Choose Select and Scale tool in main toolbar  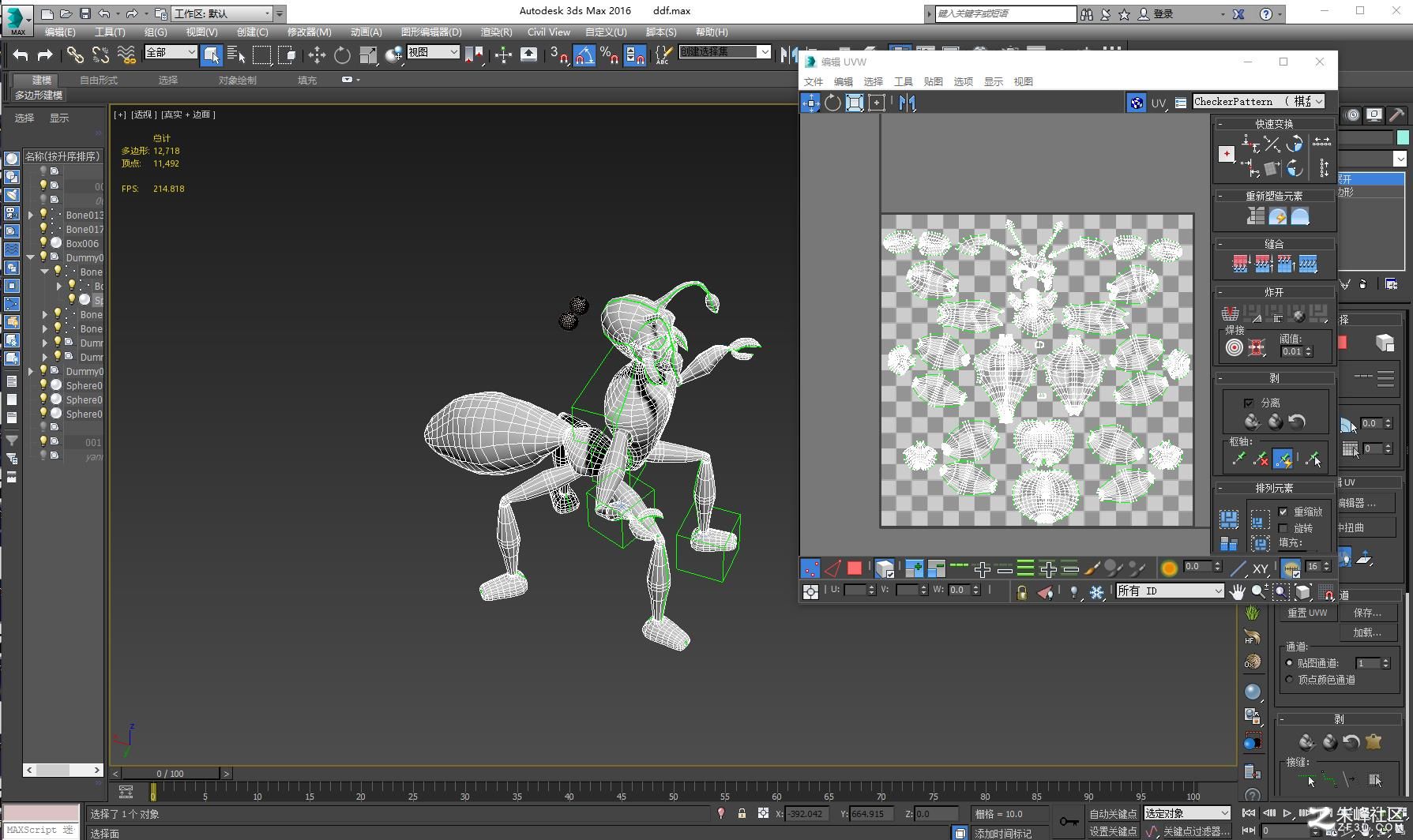(x=368, y=54)
